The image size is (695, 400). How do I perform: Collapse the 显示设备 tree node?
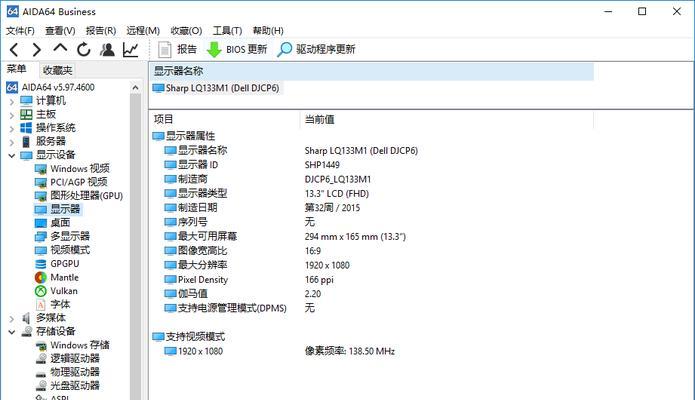point(12,156)
